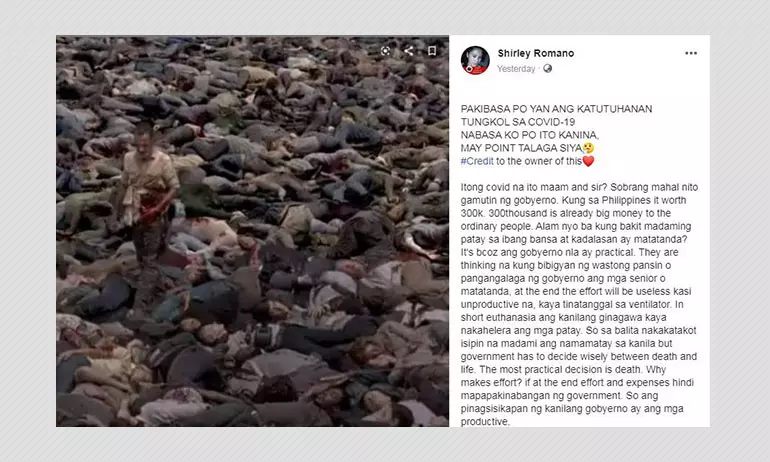
Task: Open the large photo of the field
Action: (x=252, y=231)
